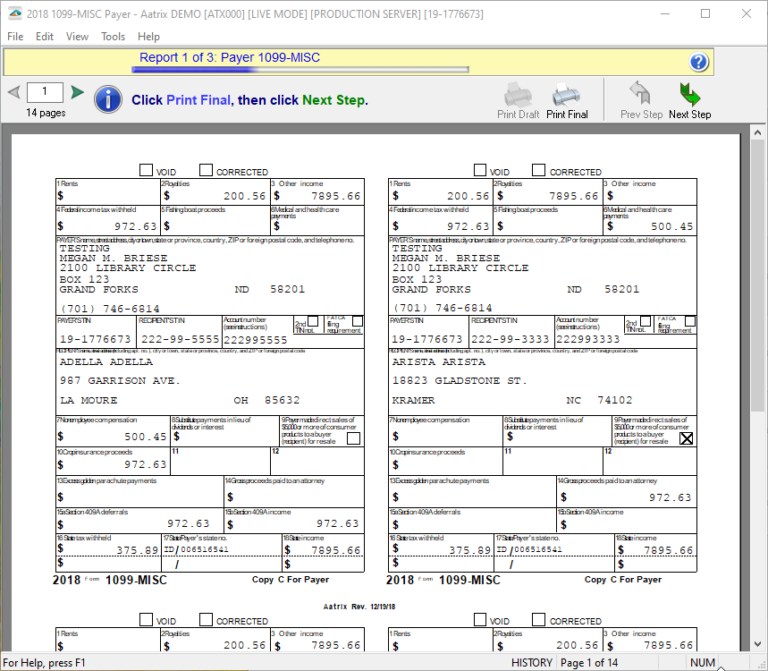The image size is (768, 671).
Task: Click the blue information icon
Action: [108, 100]
